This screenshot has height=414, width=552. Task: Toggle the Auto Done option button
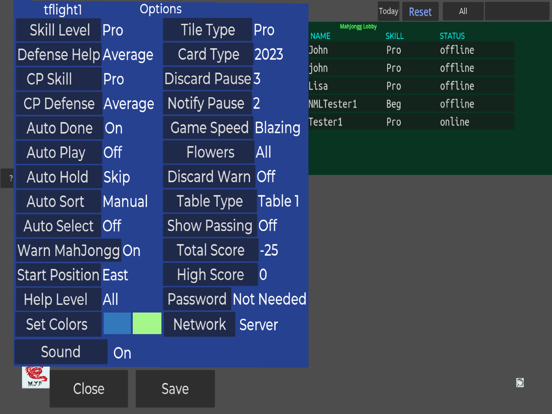coord(59,128)
